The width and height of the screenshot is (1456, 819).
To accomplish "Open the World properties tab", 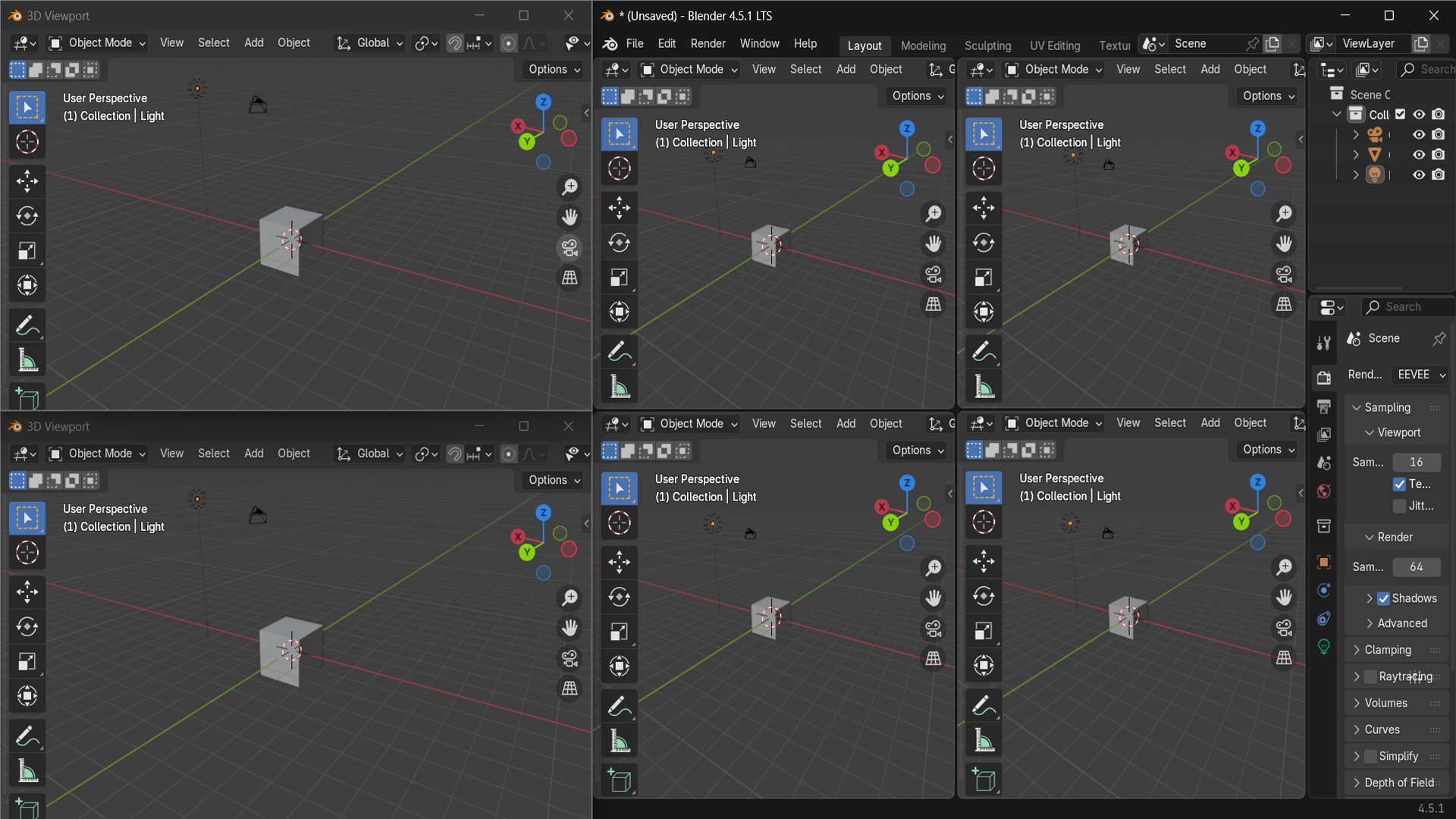I will click(x=1324, y=491).
